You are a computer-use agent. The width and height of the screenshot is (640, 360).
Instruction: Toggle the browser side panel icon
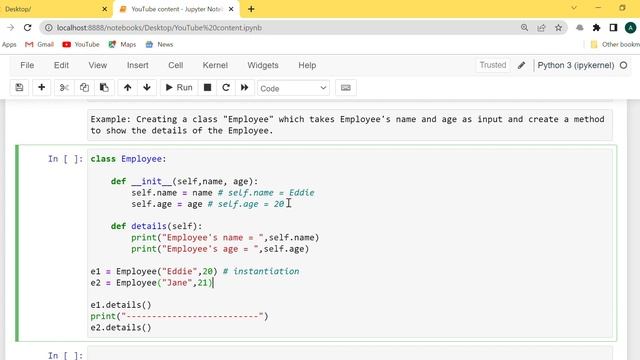click(x=613, y=28)
